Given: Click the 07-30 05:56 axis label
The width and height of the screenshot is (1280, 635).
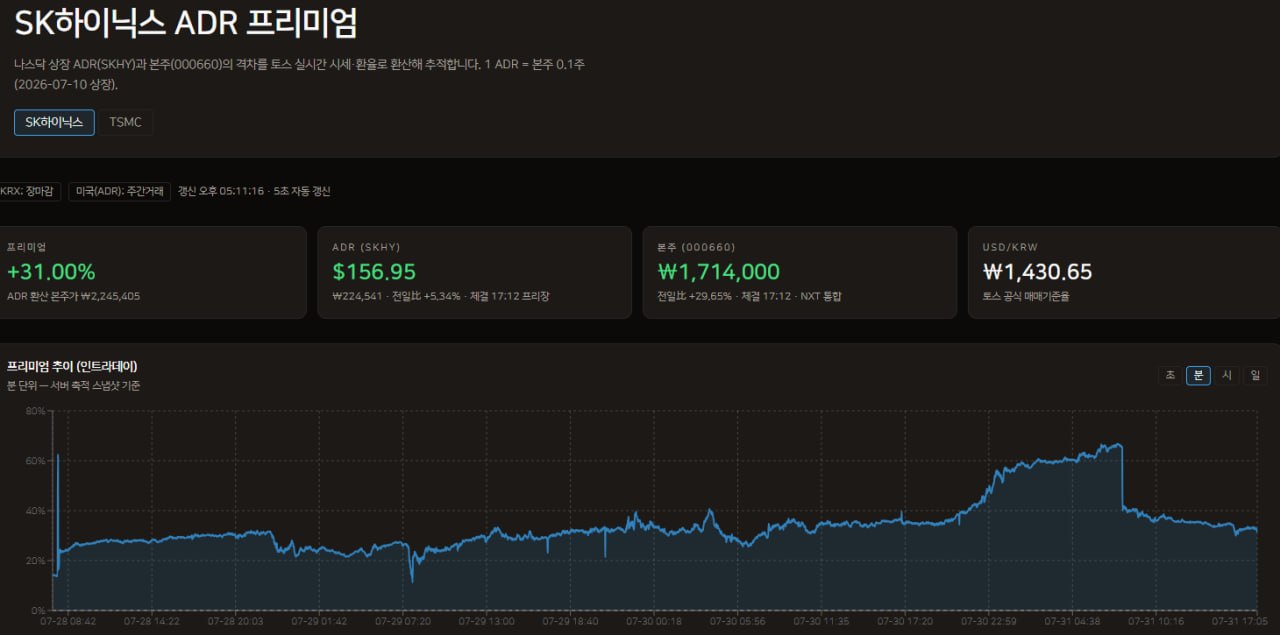Looking at the screenshot, I should pyautogui.click(x=738, y=621).
